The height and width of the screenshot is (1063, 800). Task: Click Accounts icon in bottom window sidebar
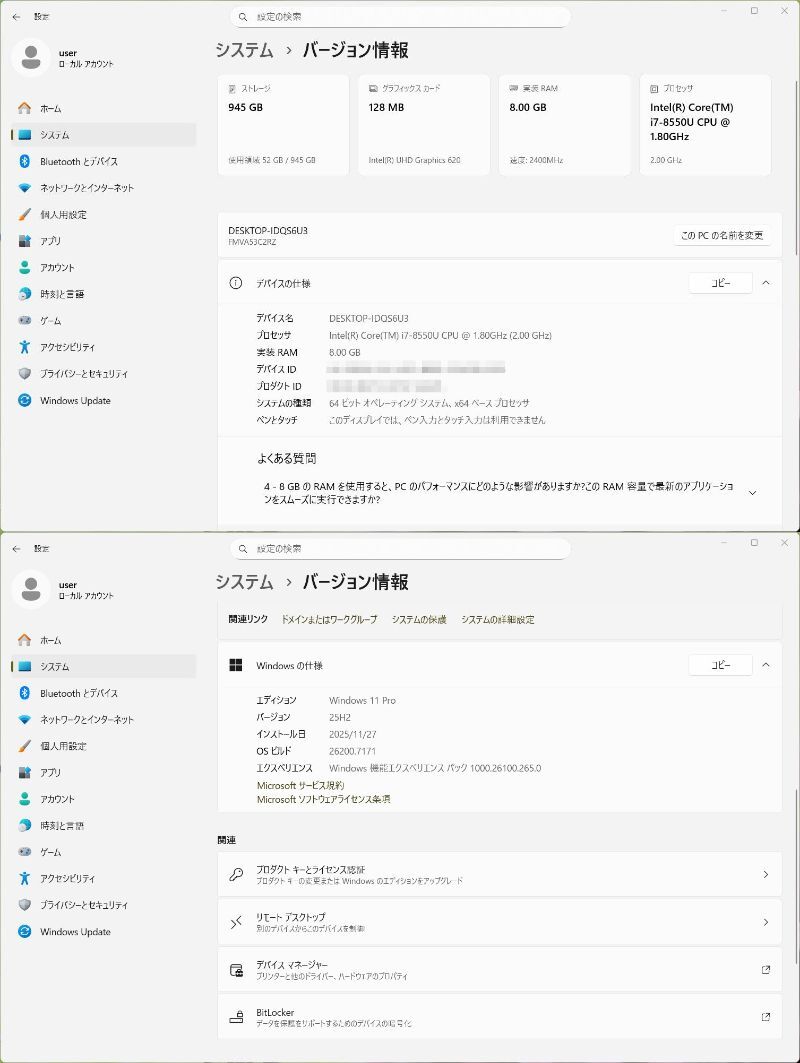point(24,799)
